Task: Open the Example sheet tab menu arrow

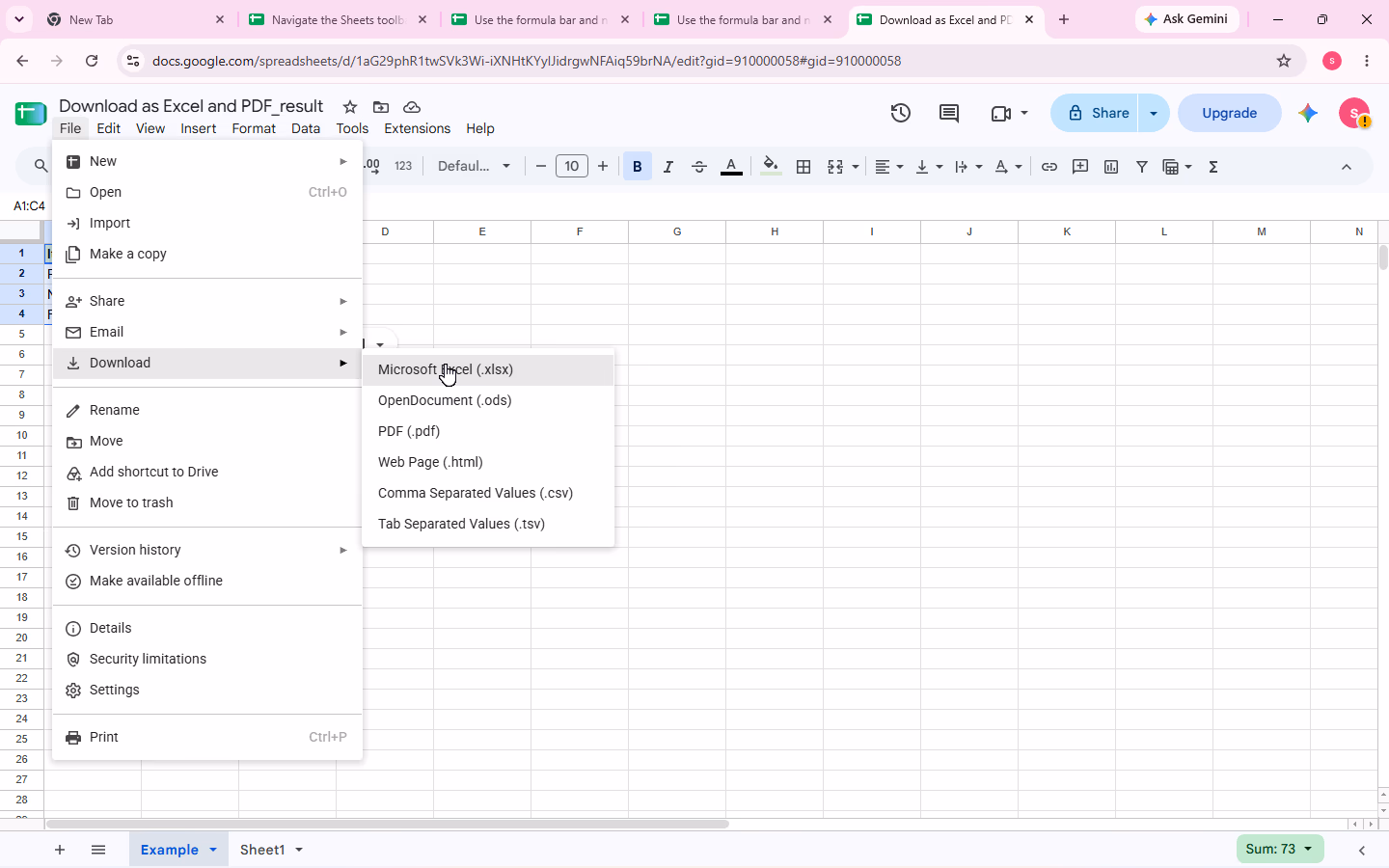Action: (213, 850)
